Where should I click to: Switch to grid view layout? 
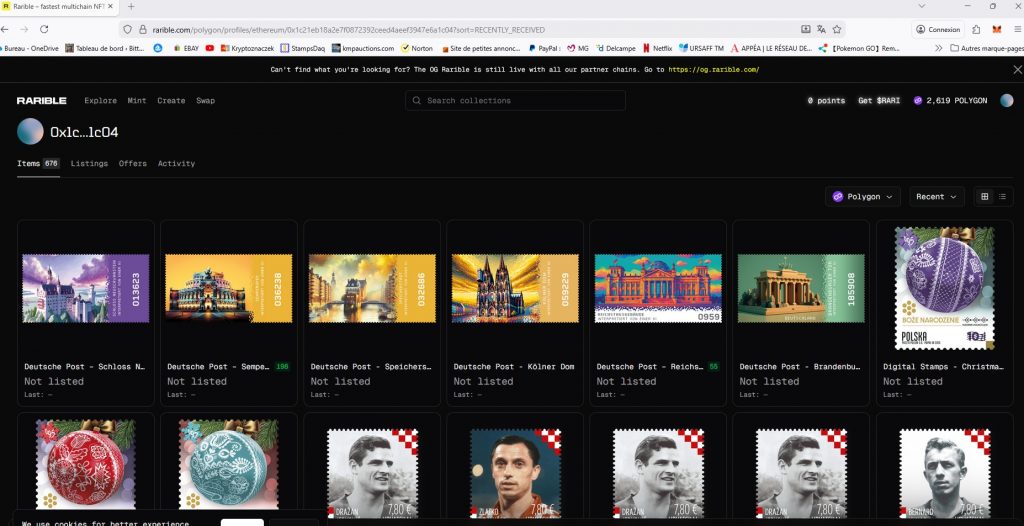pyautogui.click(x=984, y=197)
